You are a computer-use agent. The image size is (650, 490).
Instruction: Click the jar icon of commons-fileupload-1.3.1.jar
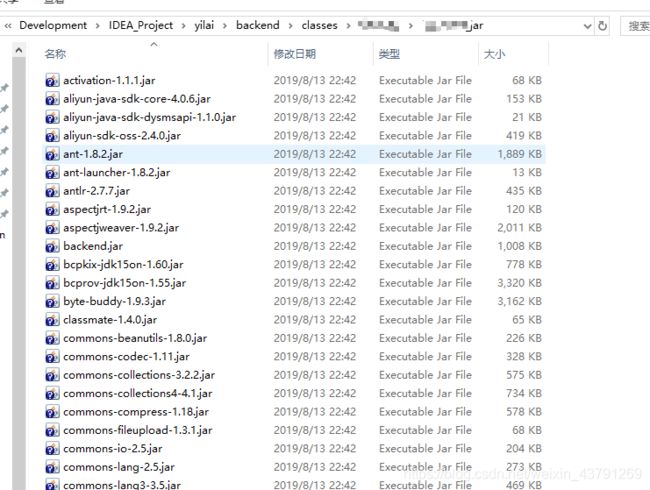pyautogui.click(x=52, y=430)
